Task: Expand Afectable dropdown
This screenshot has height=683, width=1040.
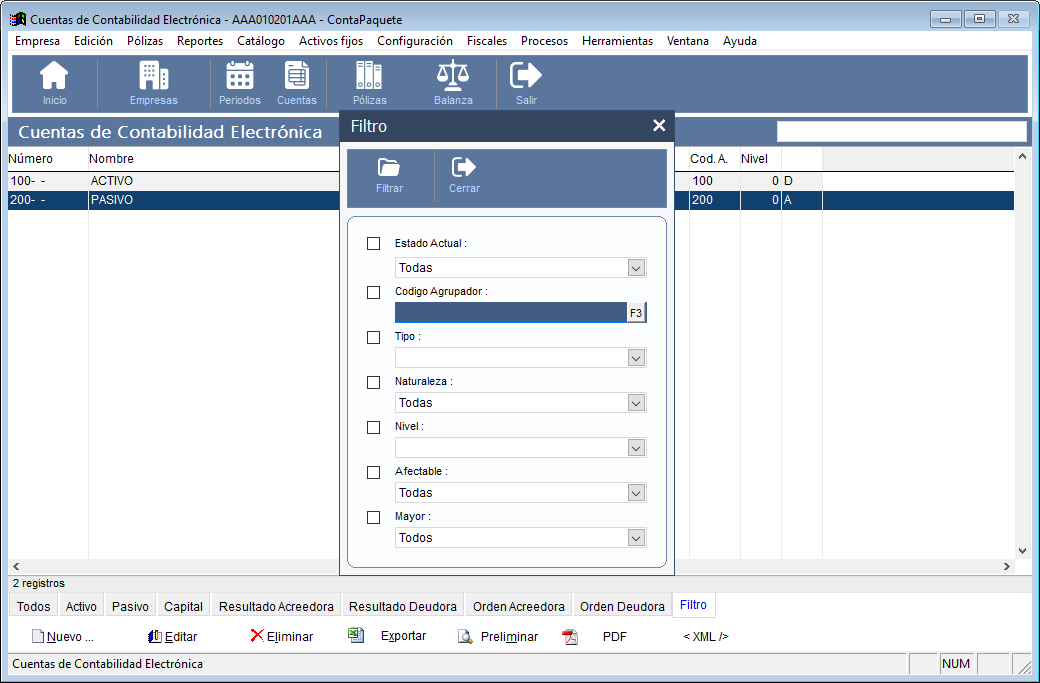Action: (x=636, y=493)
